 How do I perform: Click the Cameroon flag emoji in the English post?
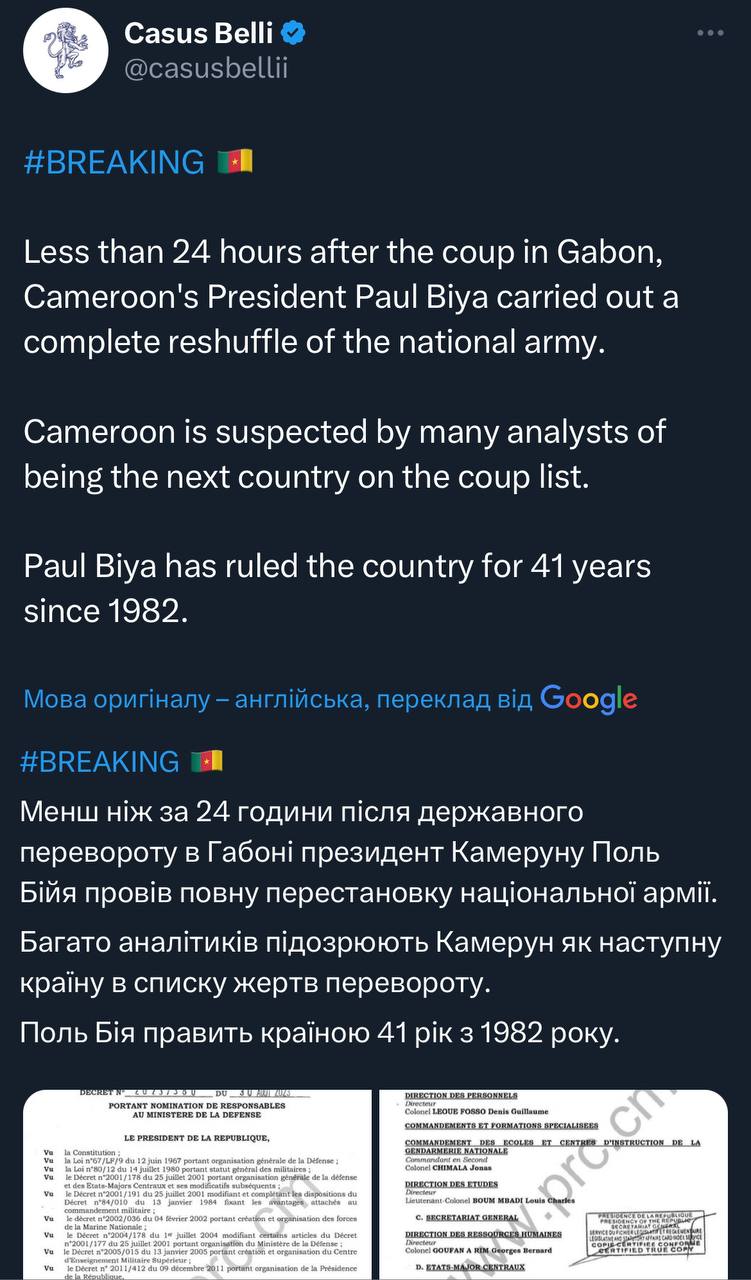235,162
